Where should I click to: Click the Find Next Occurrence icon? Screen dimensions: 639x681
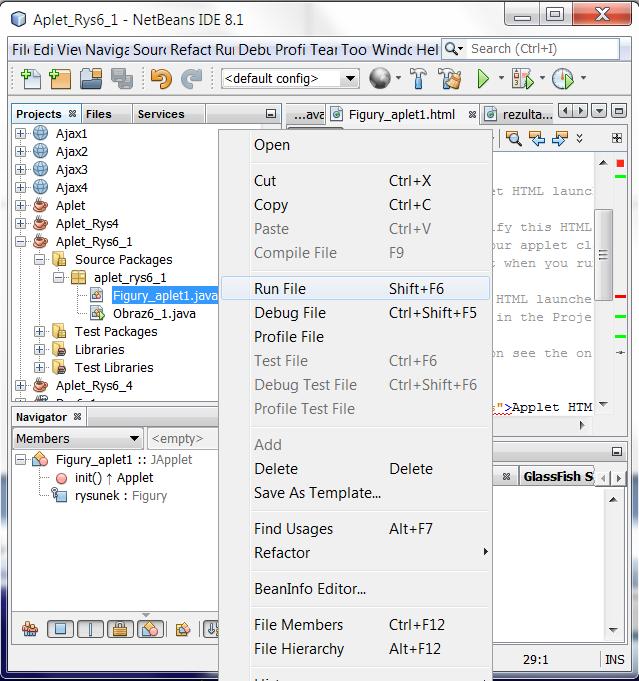[x=560, y=139]
